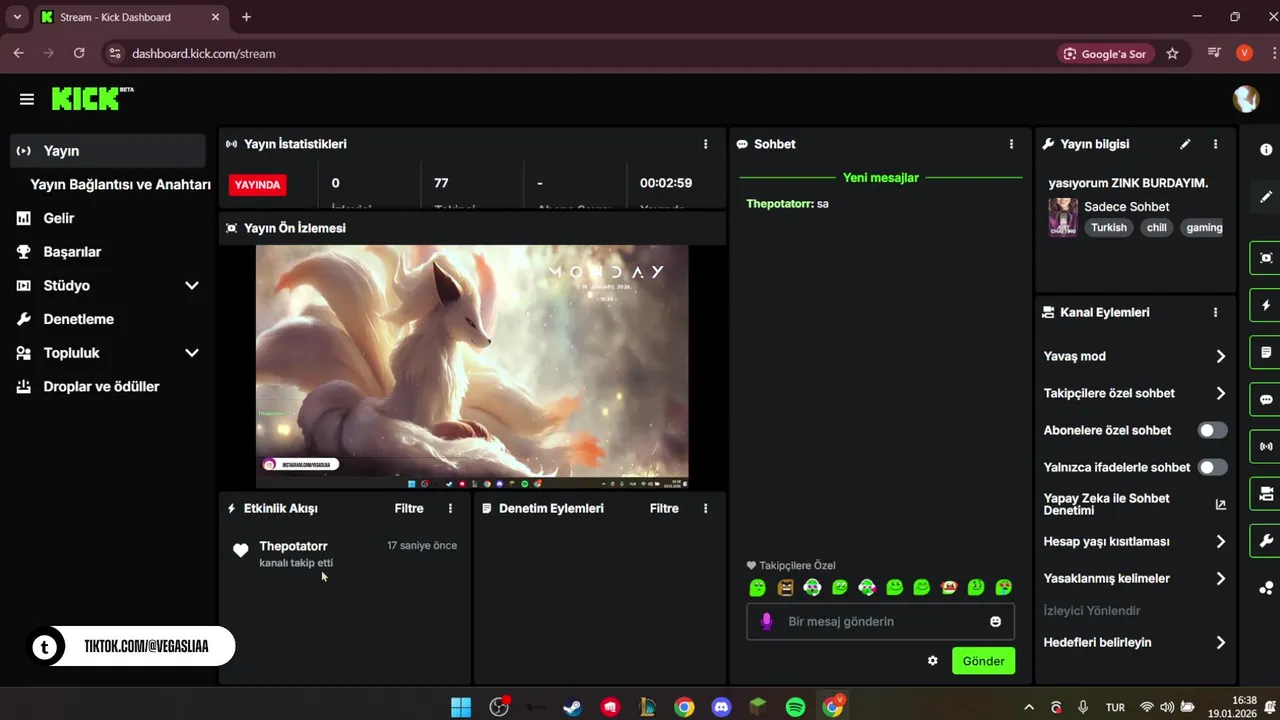Click the three-dots cluster icon in right sidebar

coord(1266,588)
